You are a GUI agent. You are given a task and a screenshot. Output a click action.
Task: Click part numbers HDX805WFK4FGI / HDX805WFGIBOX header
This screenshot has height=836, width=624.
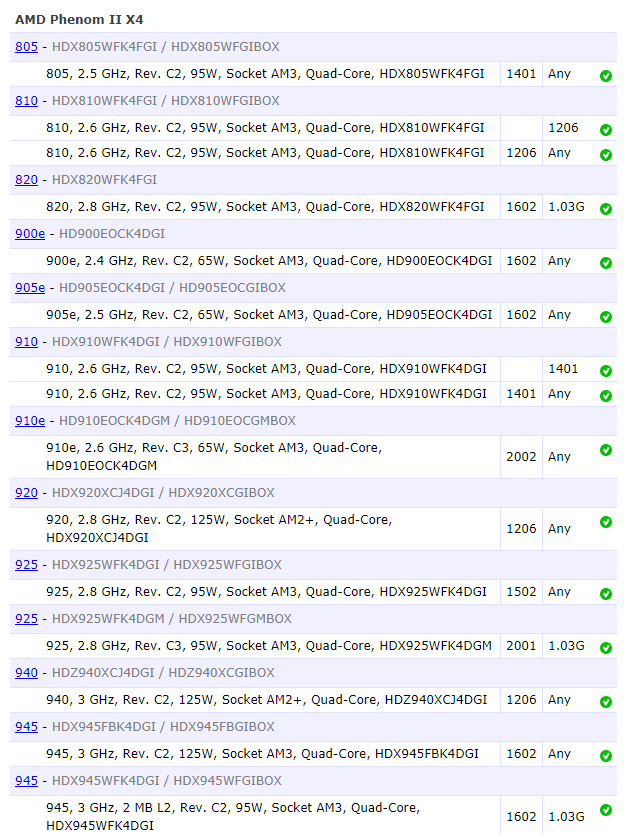tap(165, 47)
